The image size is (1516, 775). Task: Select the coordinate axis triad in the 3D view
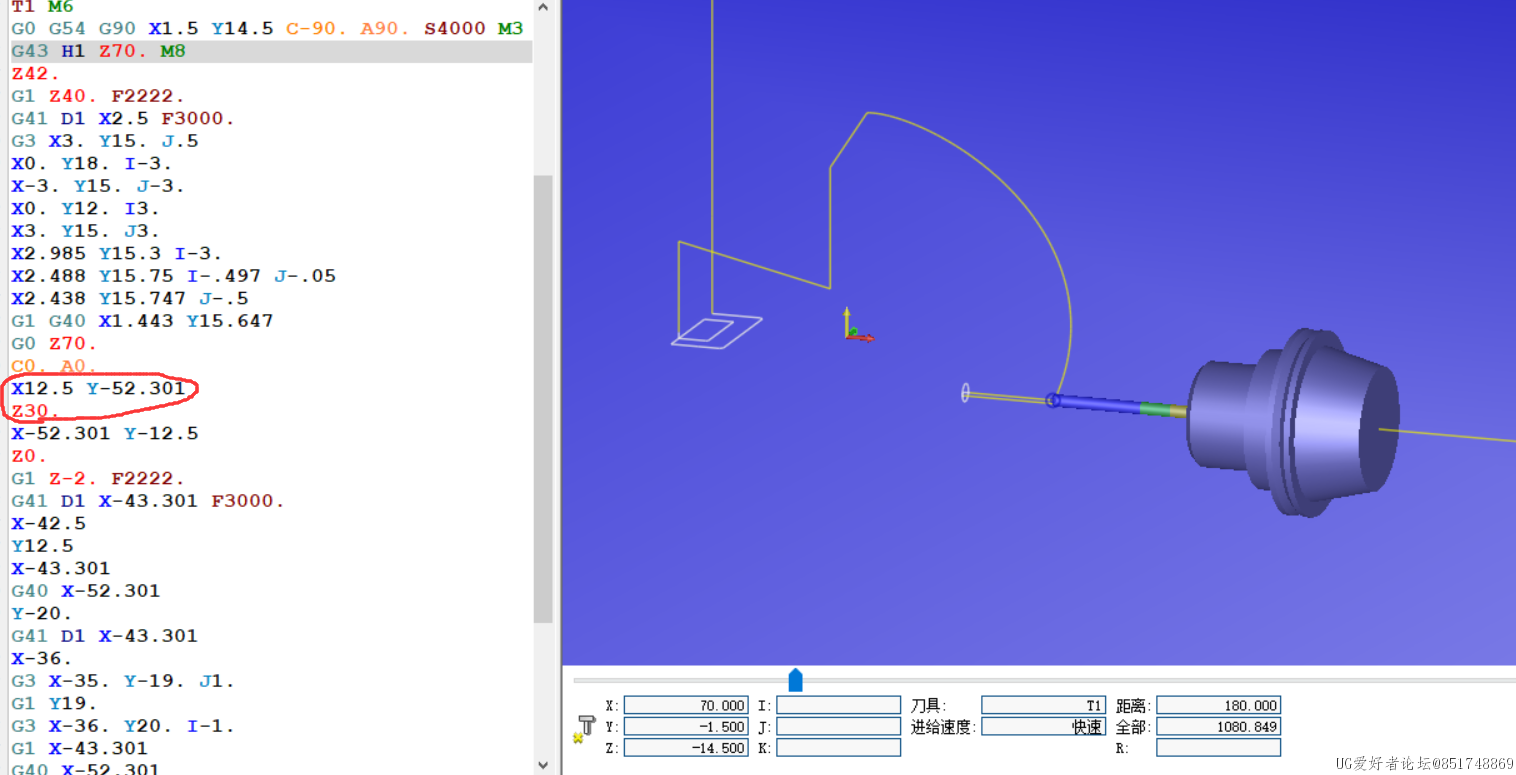point(856,326)
